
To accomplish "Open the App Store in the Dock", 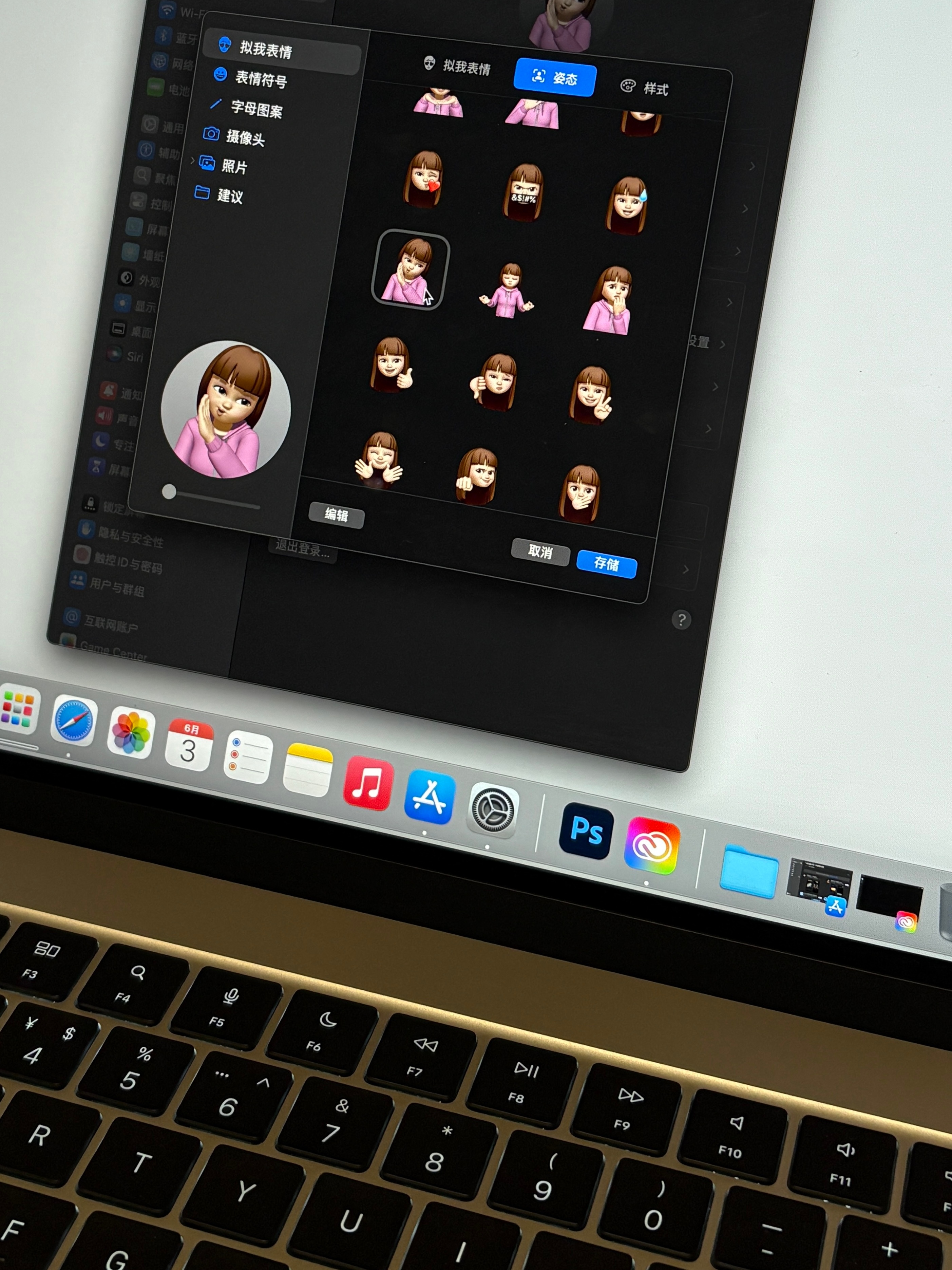I will pyautogui.click(x=430, y=797).
